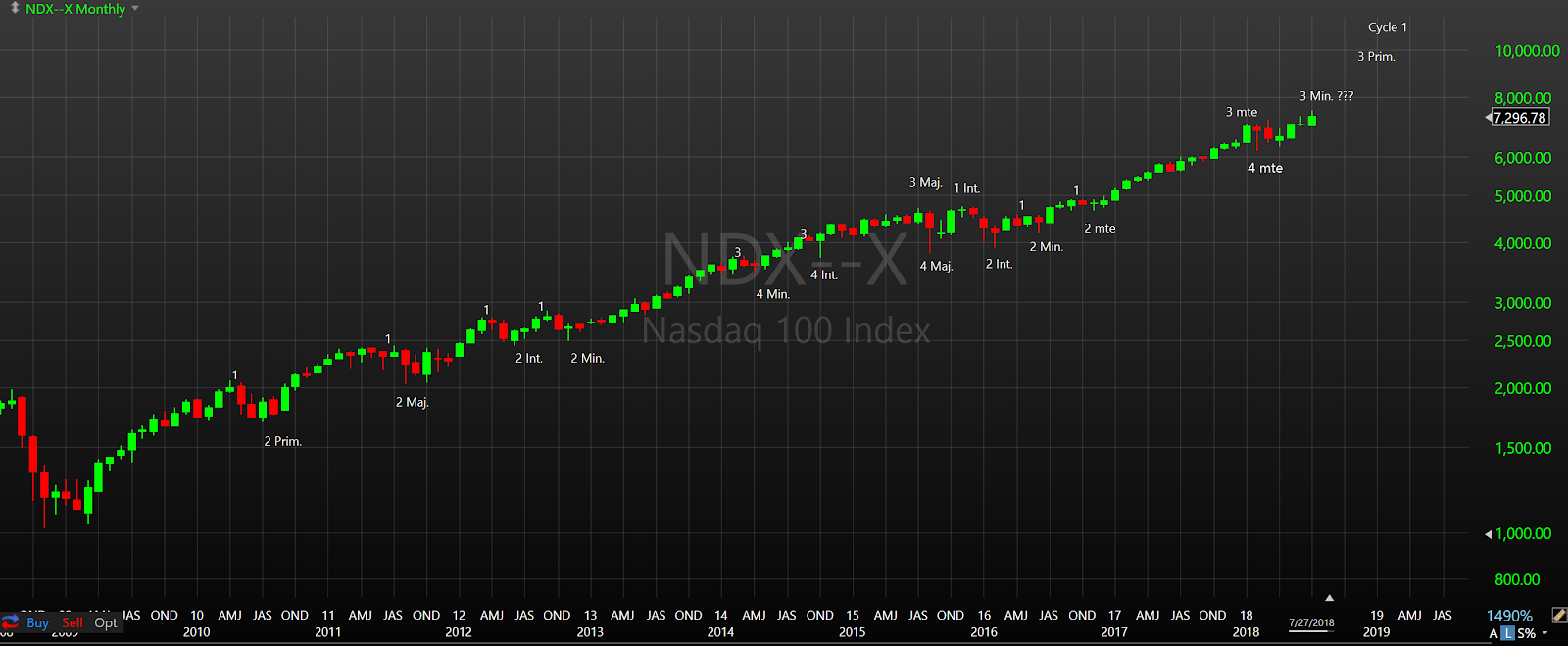Click the ruler drawing tool icon
The width and height of the screenshot is (1568, 646).
click(1558, 615)
